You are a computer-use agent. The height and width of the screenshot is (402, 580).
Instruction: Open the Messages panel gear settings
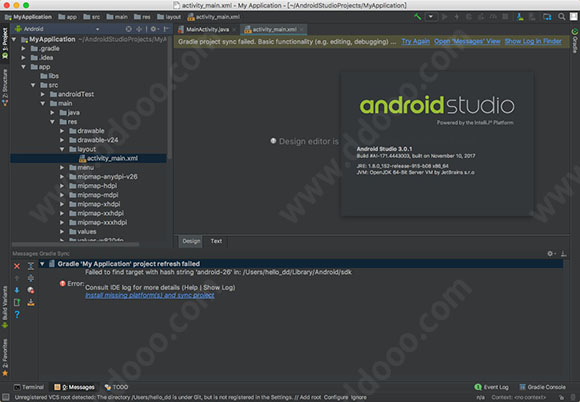click(x=551, y=254)
